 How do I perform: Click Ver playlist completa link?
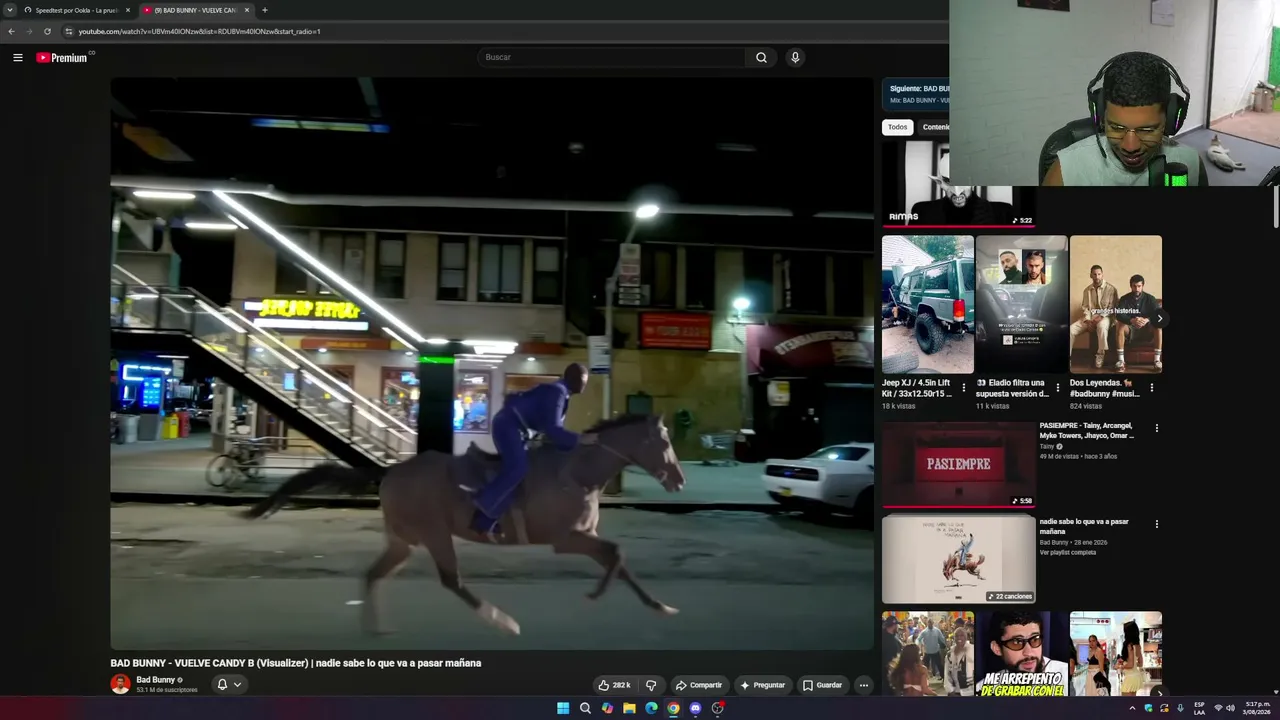(1068, 552)
